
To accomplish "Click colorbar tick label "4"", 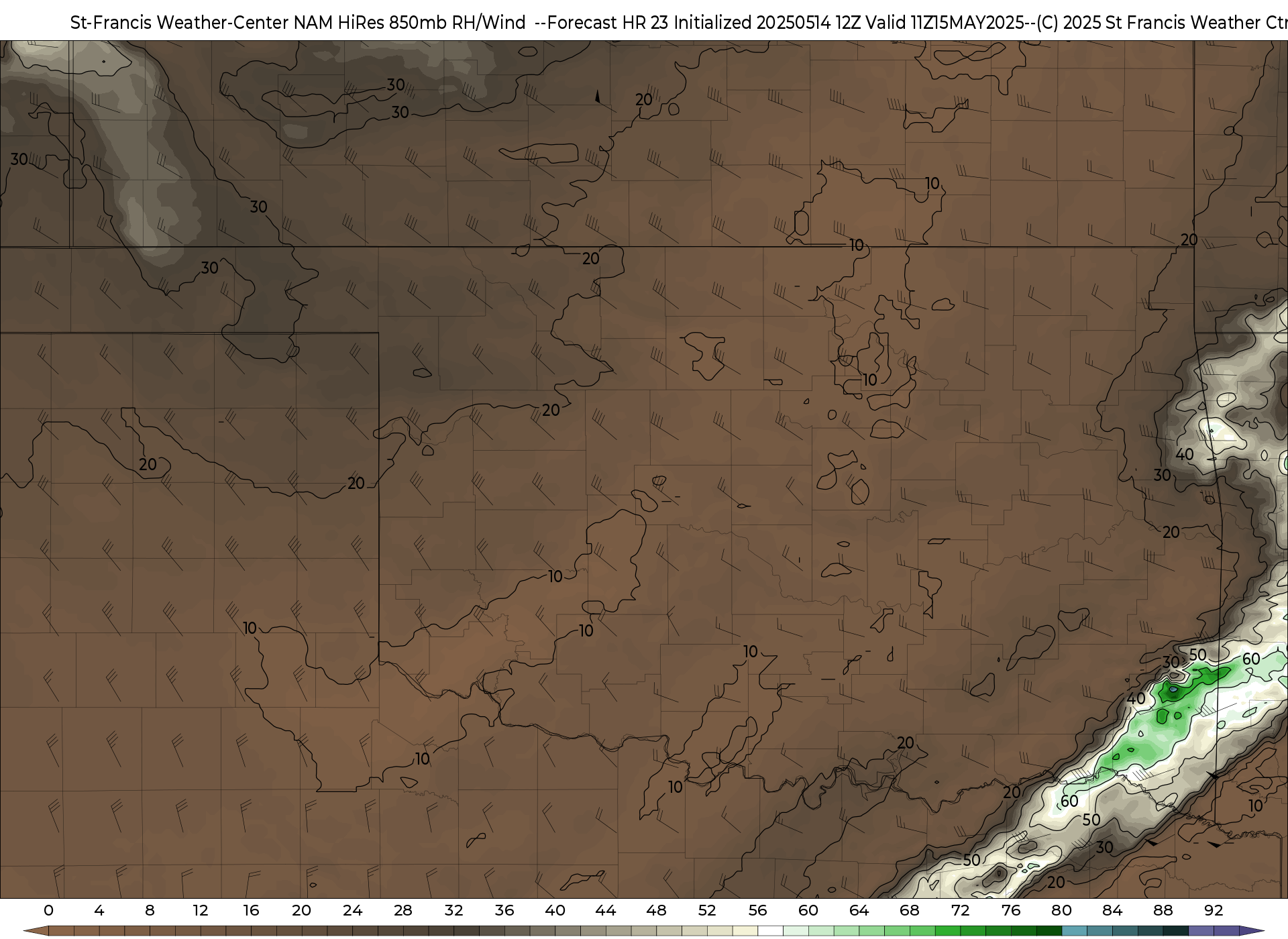I will tap(99, 911).
